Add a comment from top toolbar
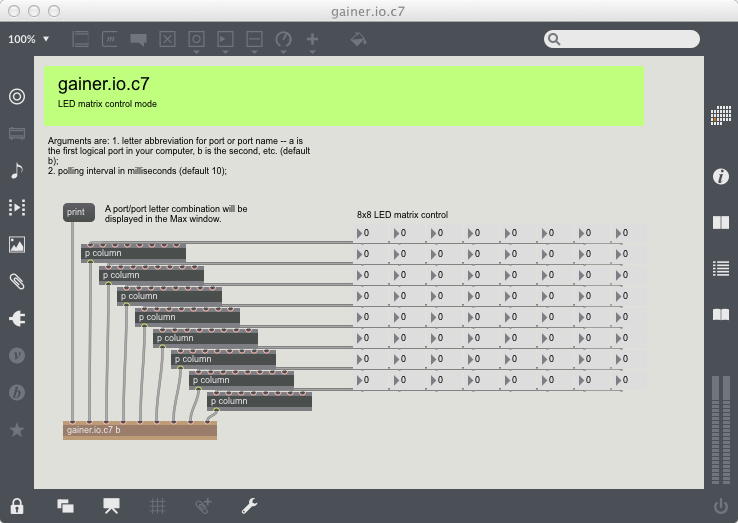 (x=138, y=40)
